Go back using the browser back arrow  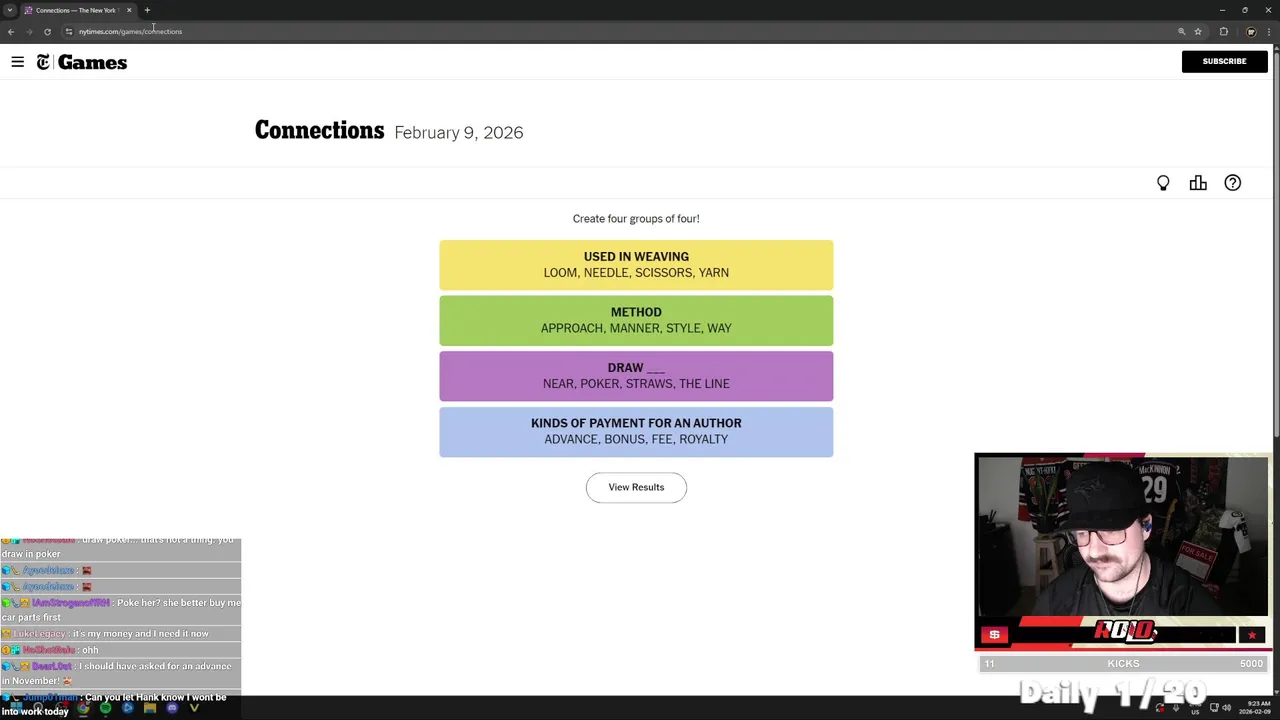tap(11, 31)
